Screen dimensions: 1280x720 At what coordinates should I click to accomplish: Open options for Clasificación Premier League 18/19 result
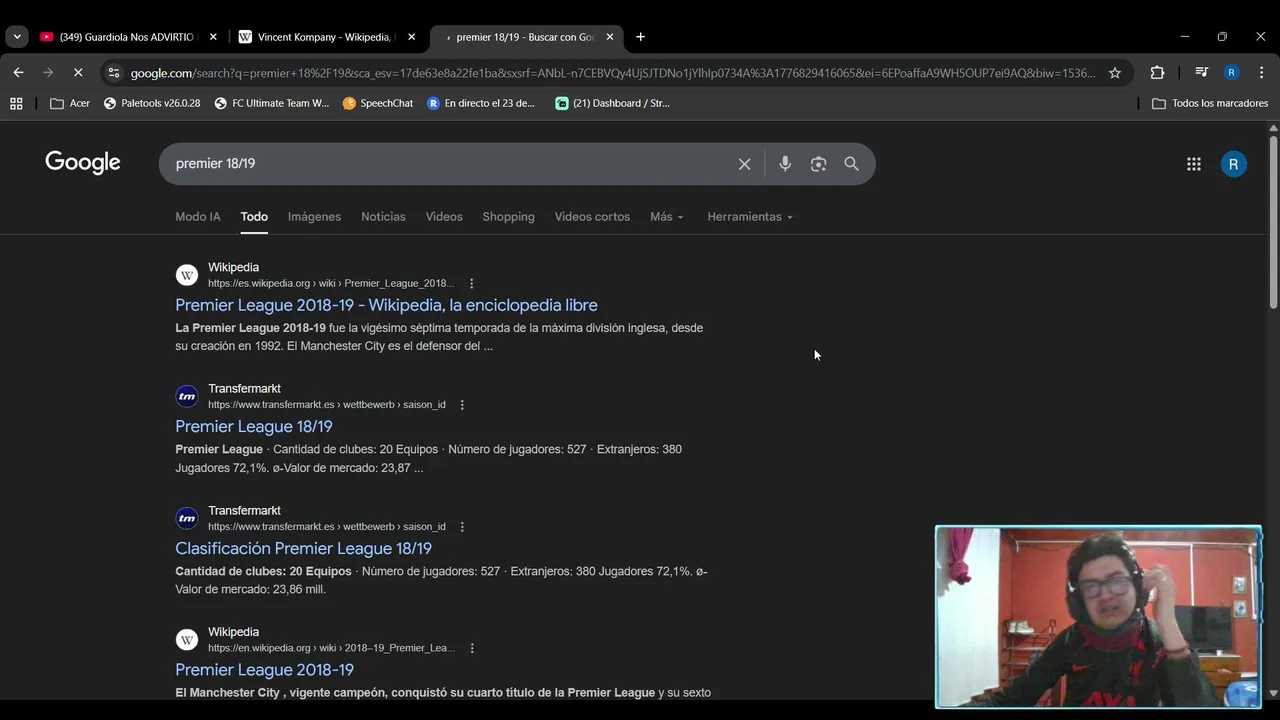click(x=462, y=527)
